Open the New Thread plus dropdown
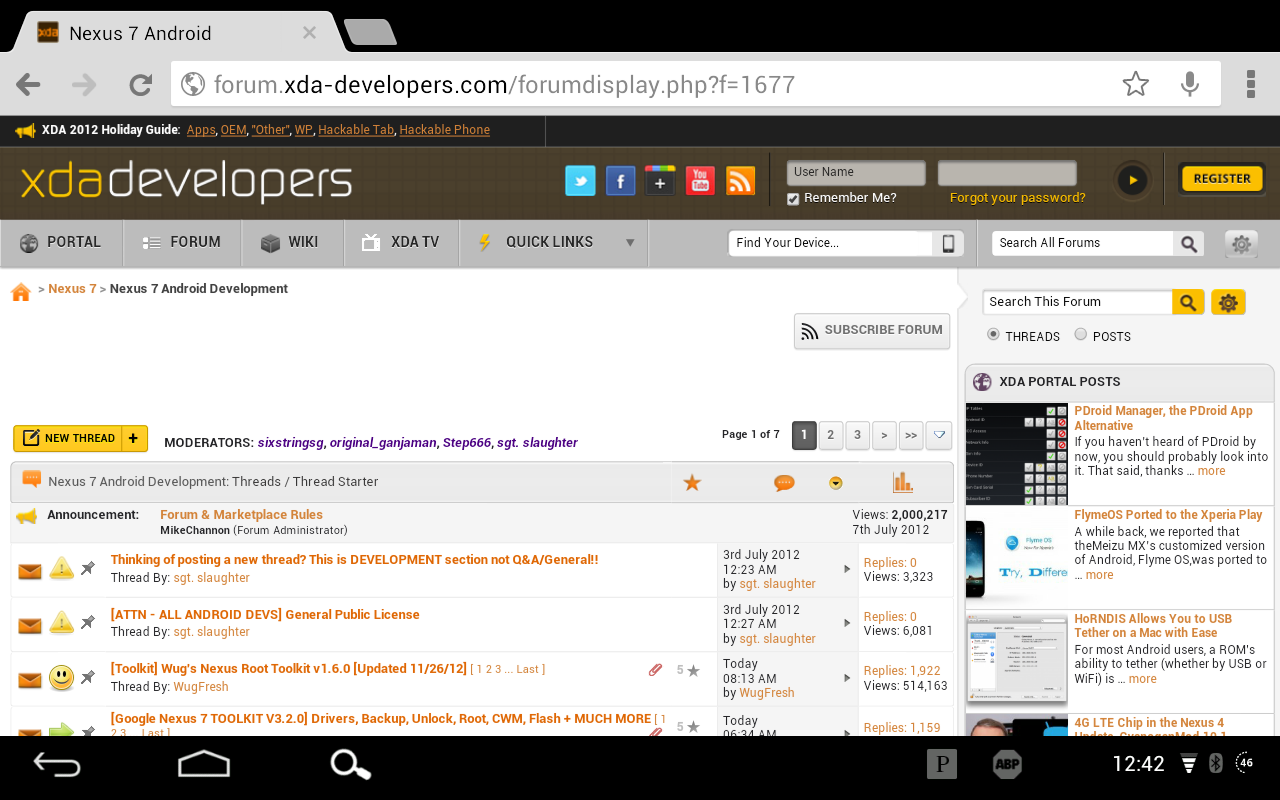1280x800 pixels. tap(134, 438)
